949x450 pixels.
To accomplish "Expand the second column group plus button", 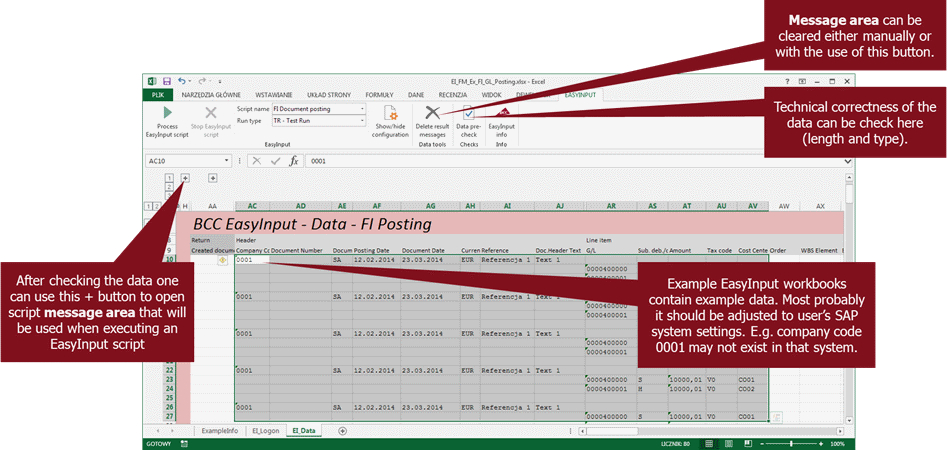I will [x=212, y=178].
